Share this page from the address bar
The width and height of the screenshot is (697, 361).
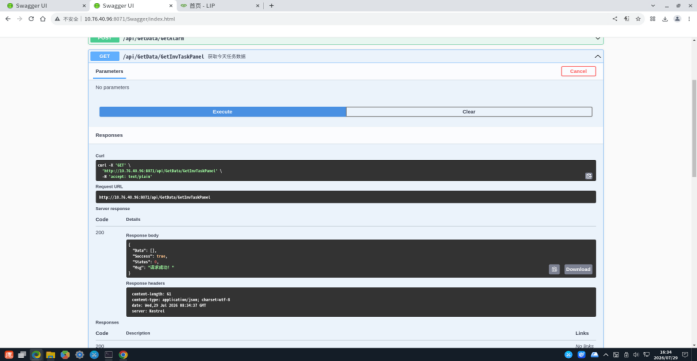pyautogui.click(x=615, y=19)
